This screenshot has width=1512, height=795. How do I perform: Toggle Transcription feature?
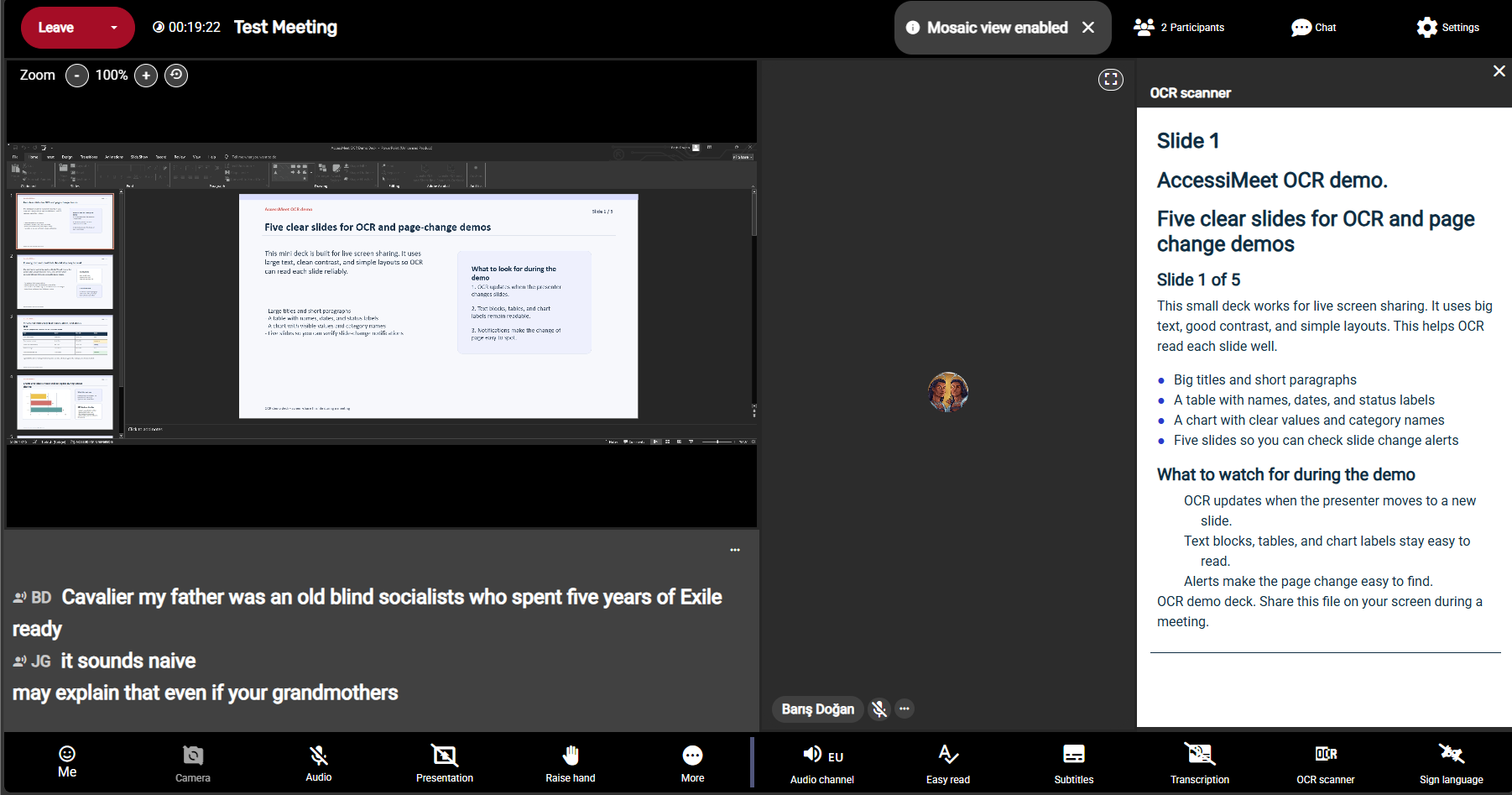pos(1200,764)
